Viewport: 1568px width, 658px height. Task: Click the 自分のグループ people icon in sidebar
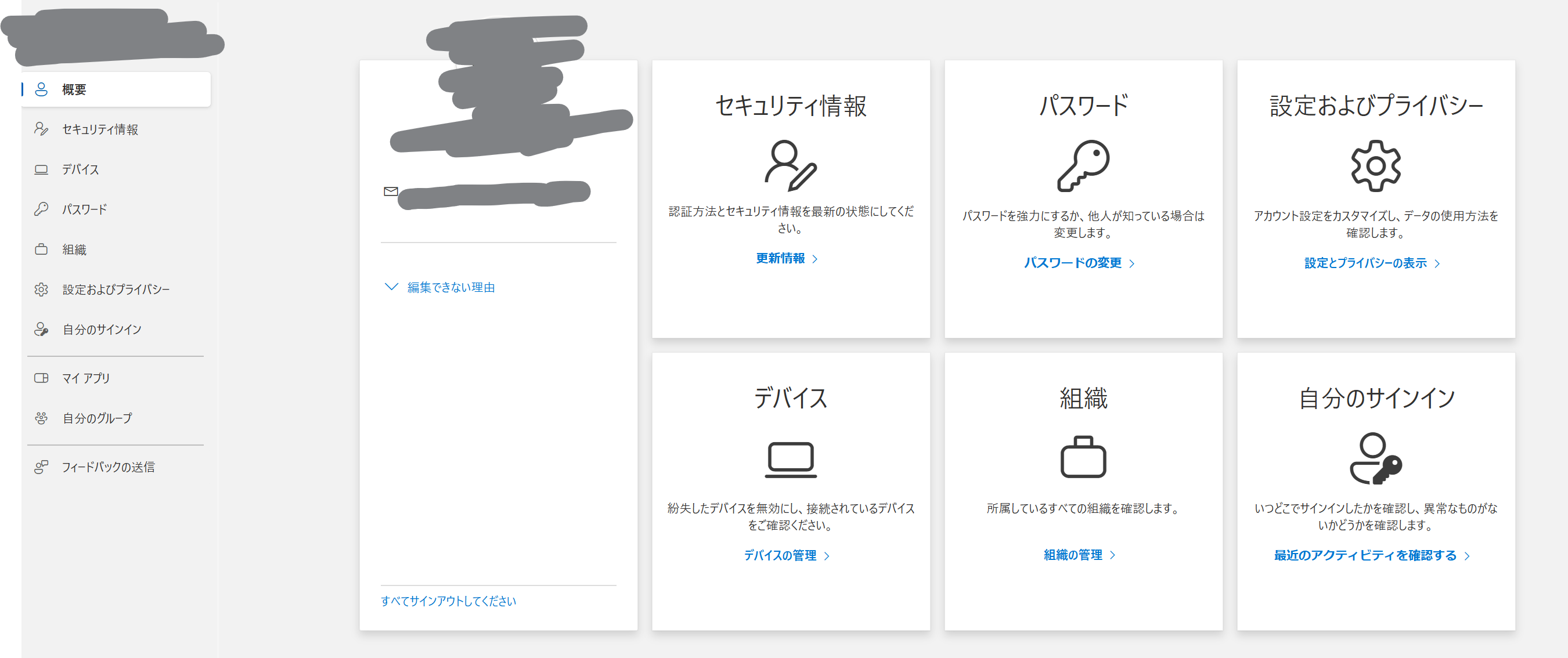[x=41, y=418]
